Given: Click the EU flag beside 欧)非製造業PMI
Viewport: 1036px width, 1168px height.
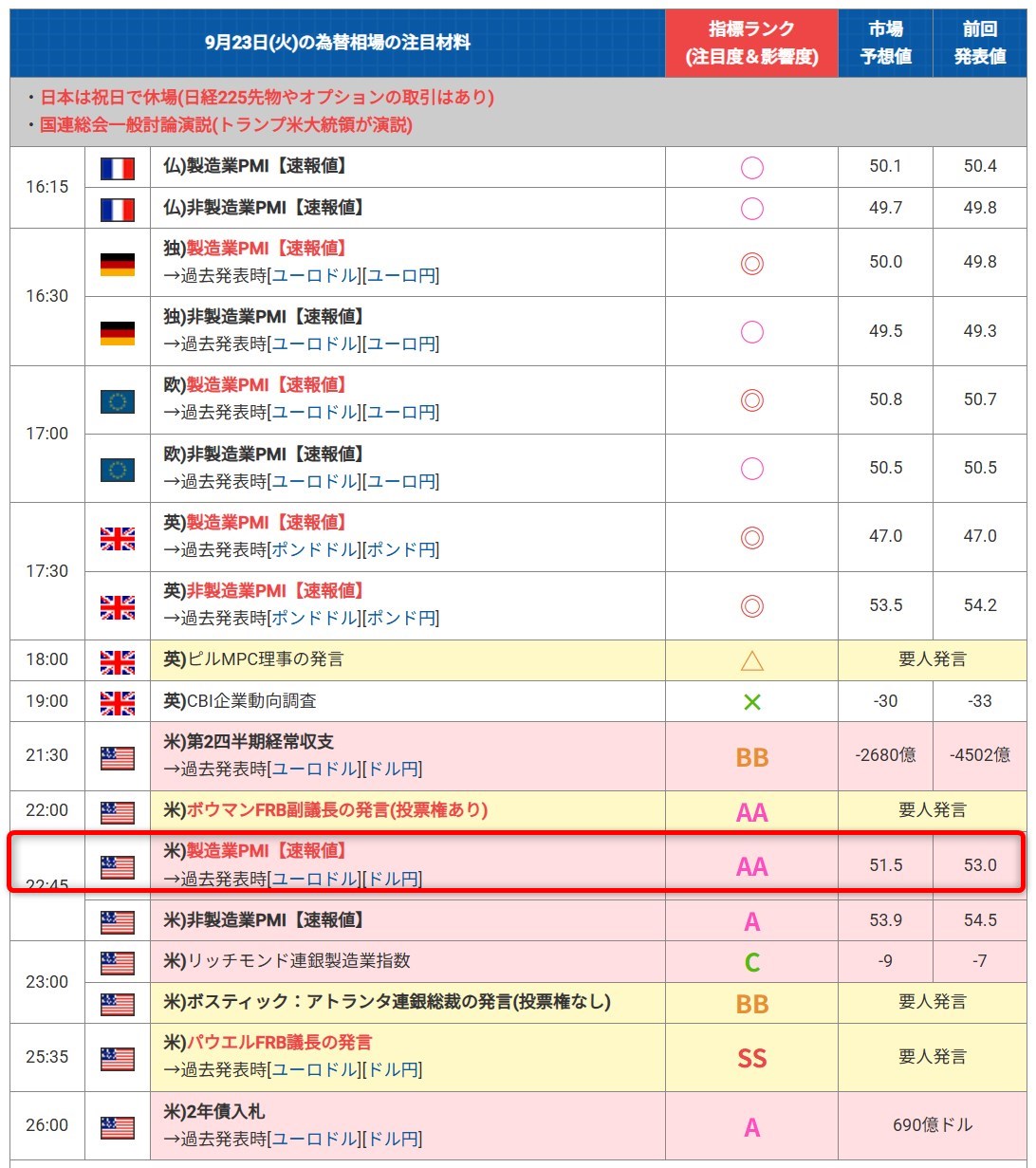Looking at the screenshot, I should [118, 470].
